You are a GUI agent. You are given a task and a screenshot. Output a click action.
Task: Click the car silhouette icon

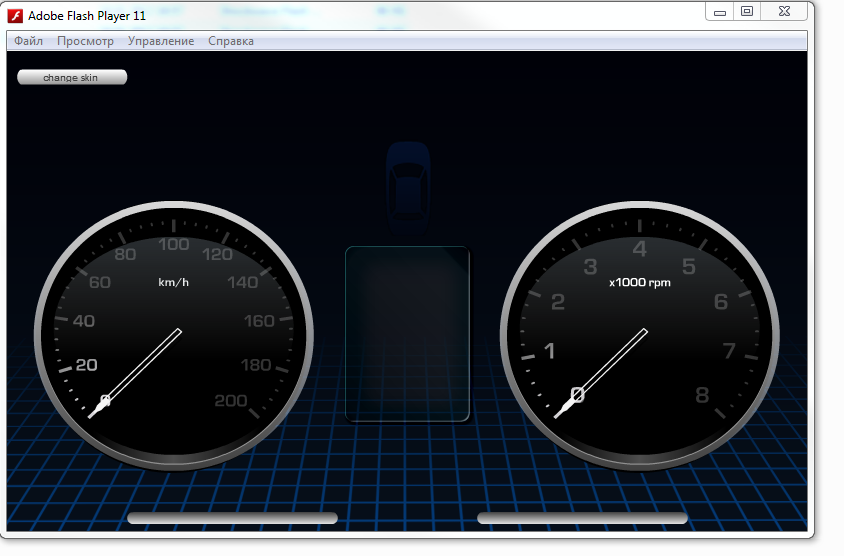[408, 180]
